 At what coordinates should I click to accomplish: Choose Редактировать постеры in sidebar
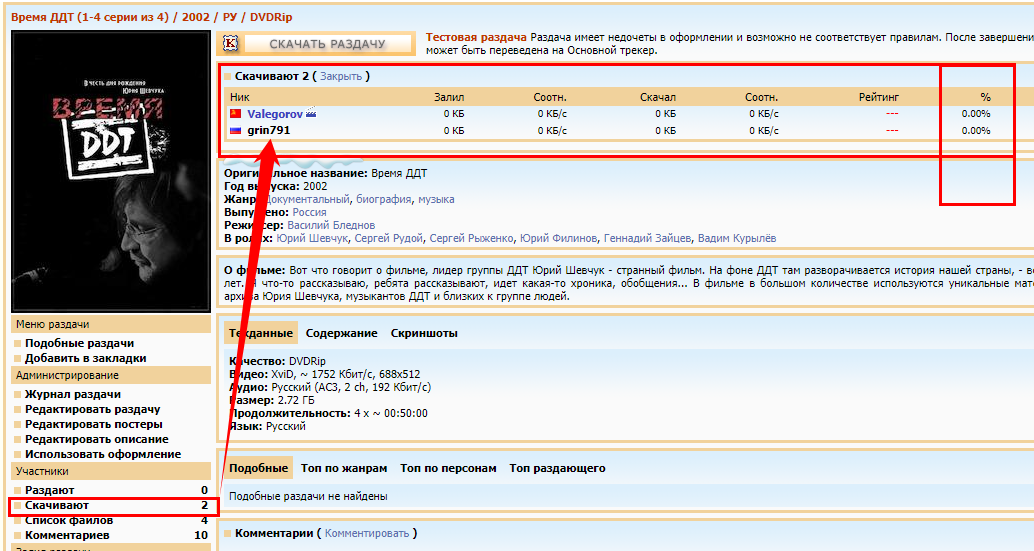(x=92, y=424)
